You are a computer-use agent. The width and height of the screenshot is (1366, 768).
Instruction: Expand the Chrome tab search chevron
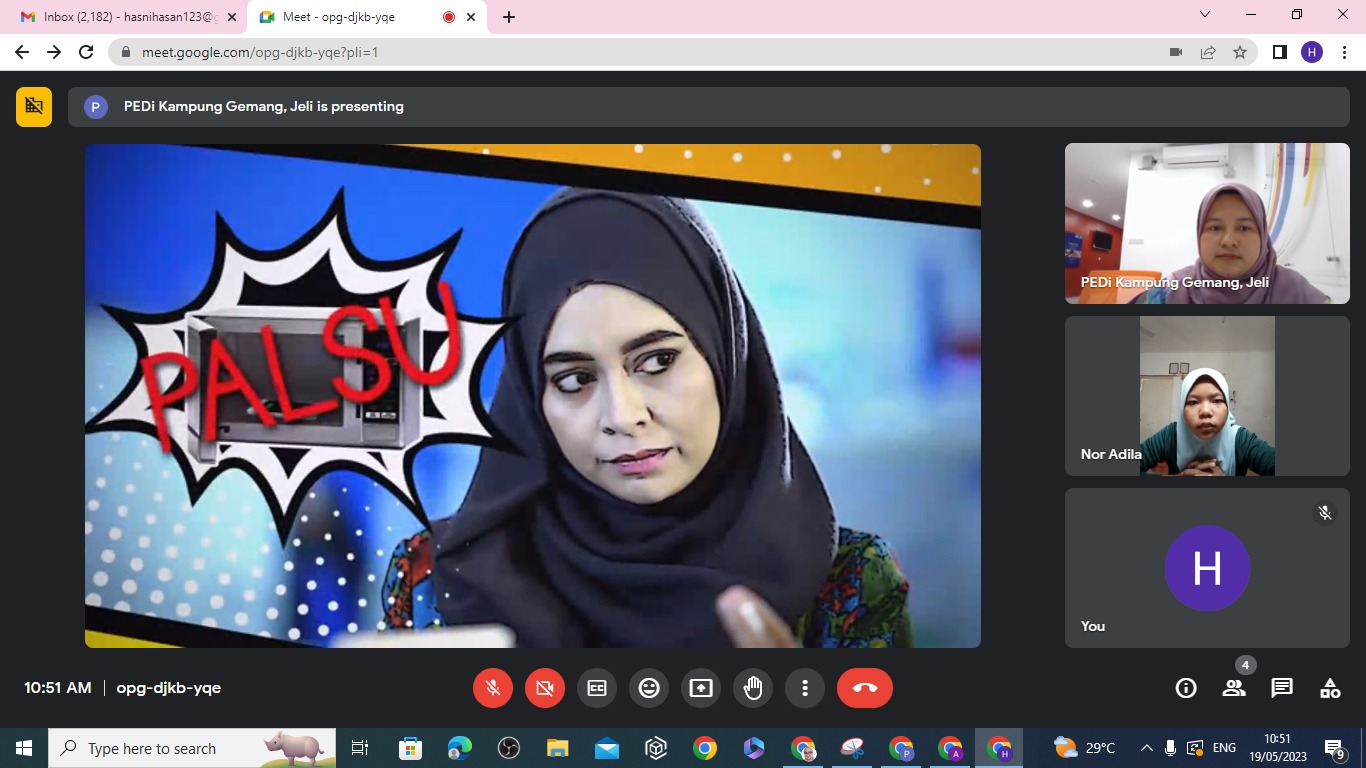(1205, 15)
